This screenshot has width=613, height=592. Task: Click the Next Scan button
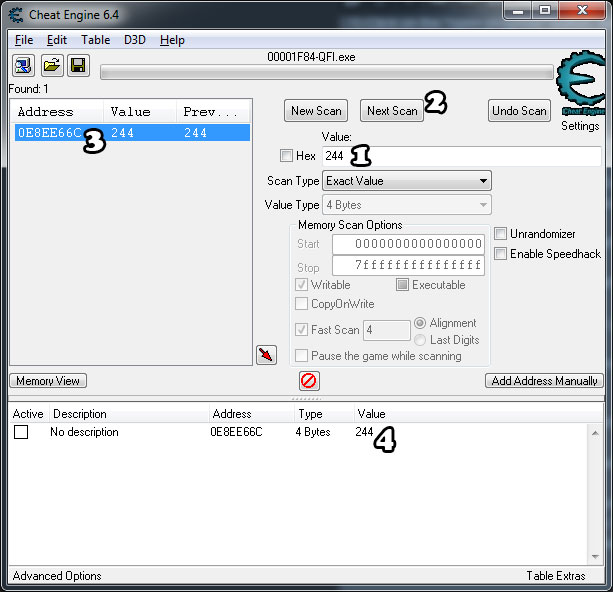click(392, 111)
